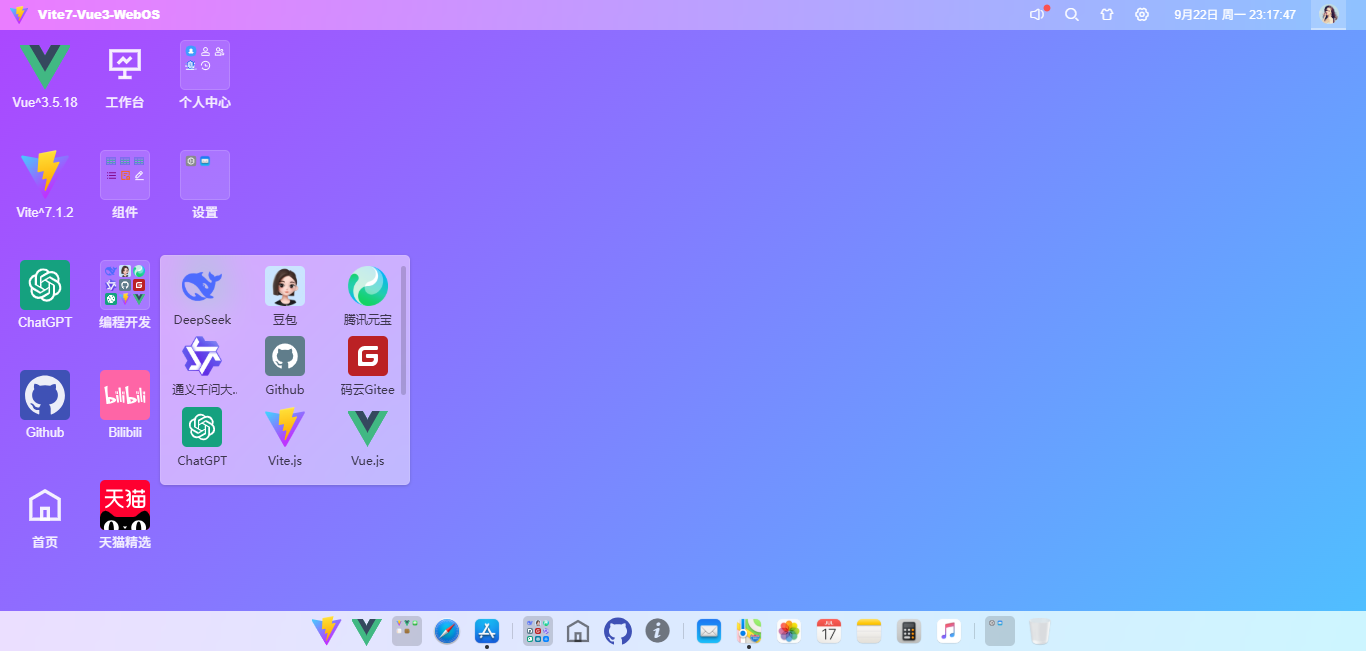Open the Photos icon in the dock
This screenshot has height=651, width=1366.
click(x=789, y=631)
